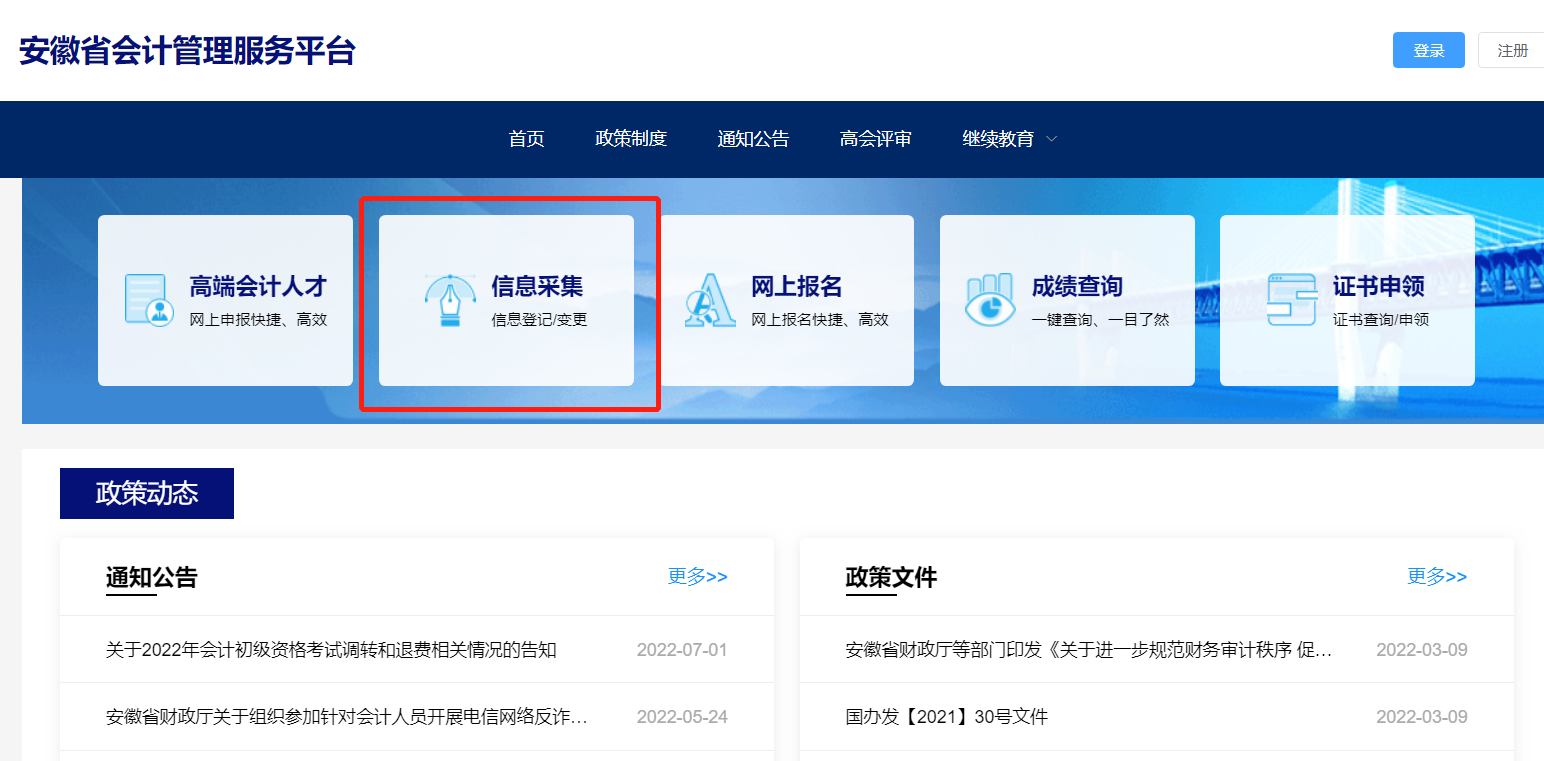Click the 通知公告 panel heading
This screenshot has height=761, width=1544.
[x=152, y=577]
